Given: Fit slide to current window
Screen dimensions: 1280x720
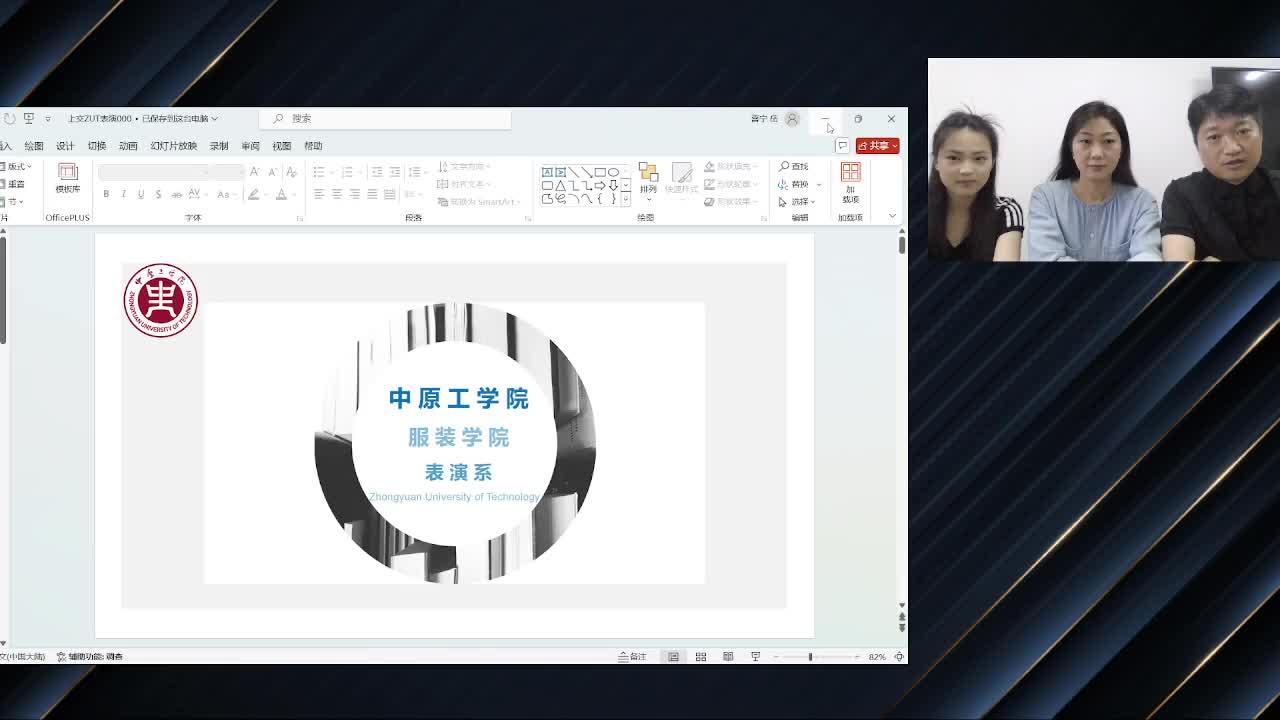Looking at the screenshot, I should pos(899,657).
